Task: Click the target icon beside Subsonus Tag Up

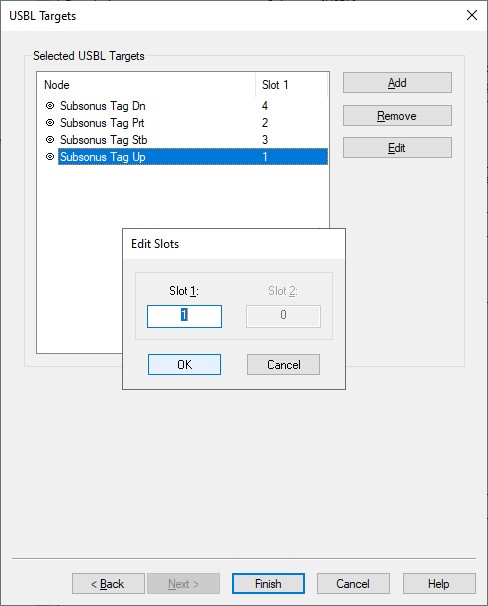Action: pos(50,157)
